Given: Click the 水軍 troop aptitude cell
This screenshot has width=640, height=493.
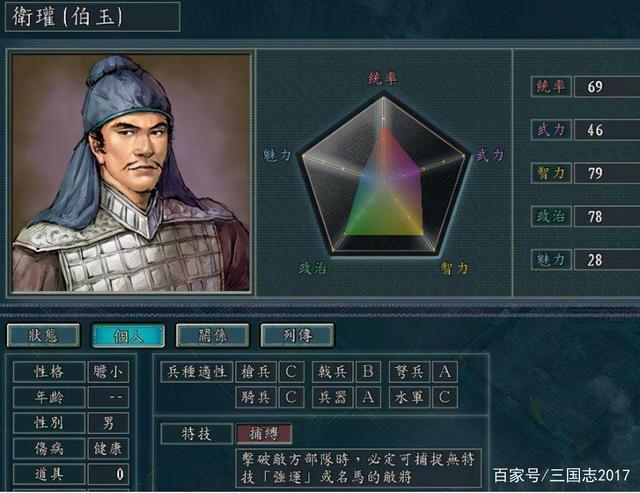Looking at the screenshot, I should pos(409,397).
